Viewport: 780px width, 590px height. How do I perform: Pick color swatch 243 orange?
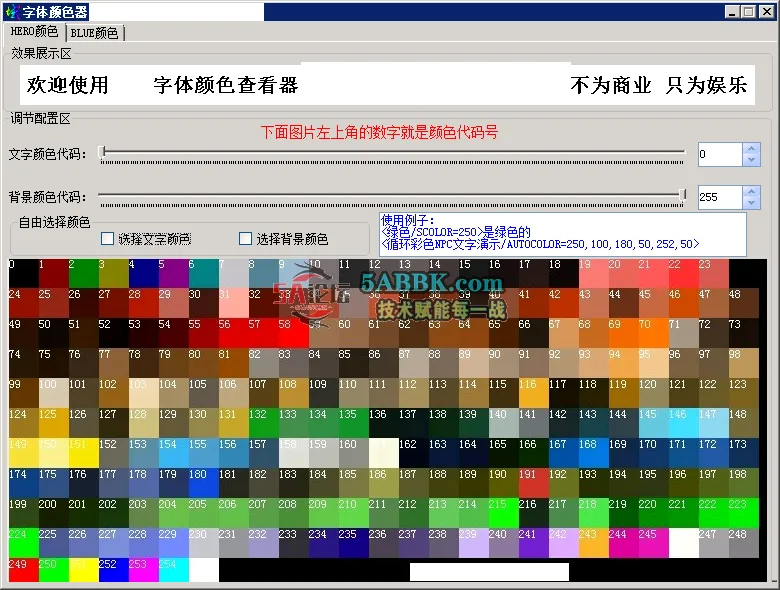pos(594,543)
